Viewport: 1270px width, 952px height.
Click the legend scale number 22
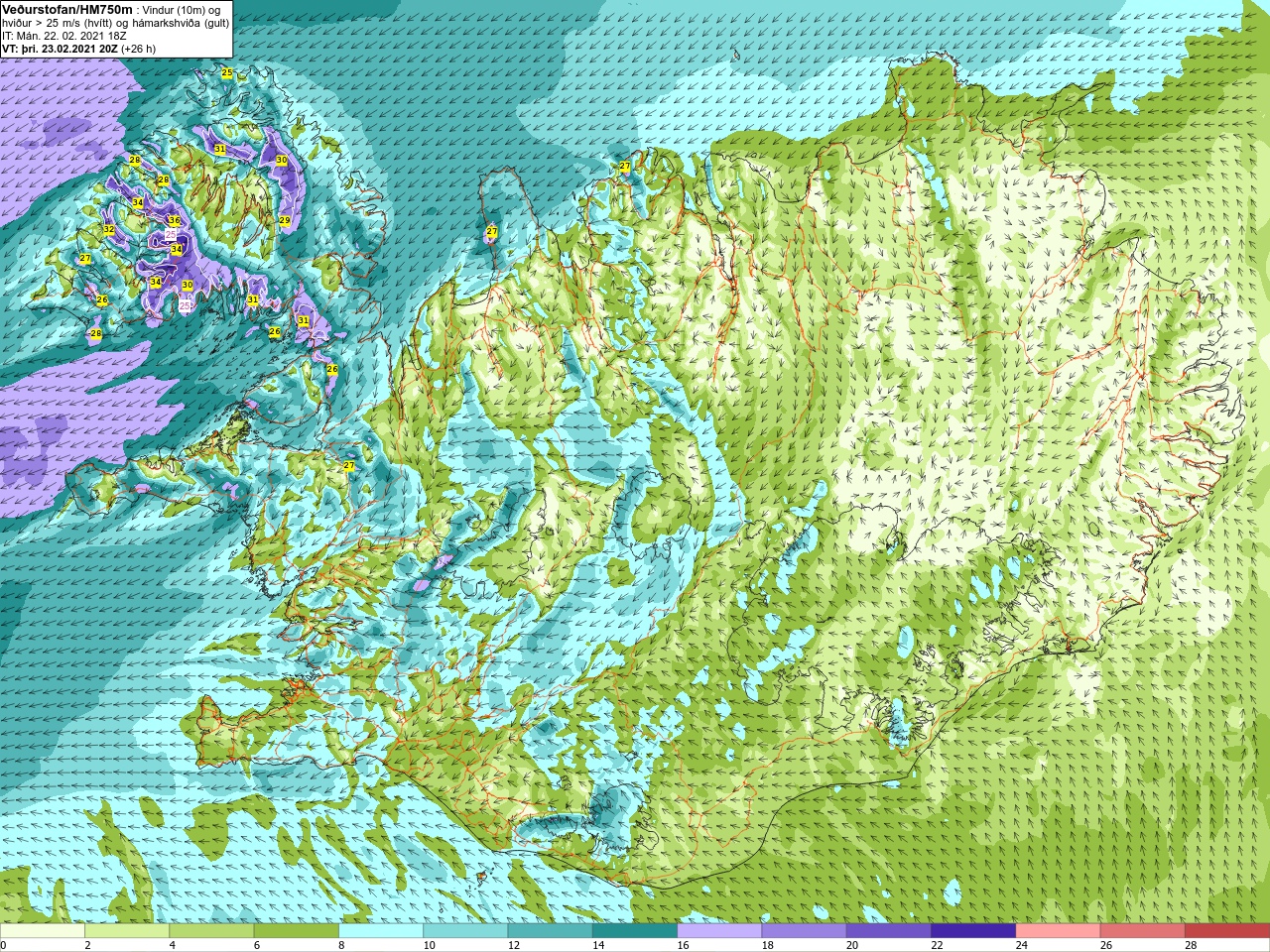tap(937, 945)
